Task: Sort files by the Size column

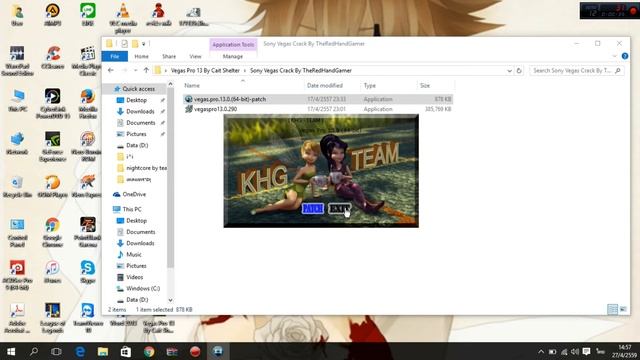Action: [x=425, y=85]
